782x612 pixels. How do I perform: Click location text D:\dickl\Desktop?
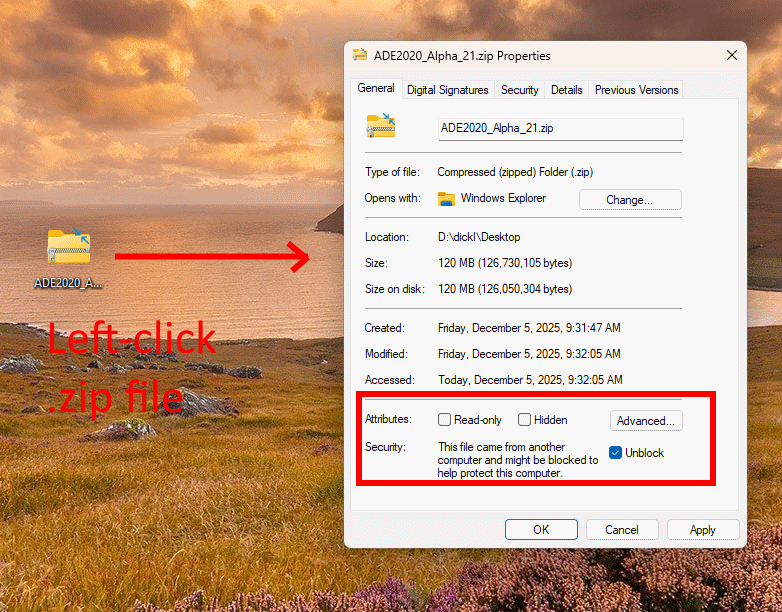click(x=479, y=237)
